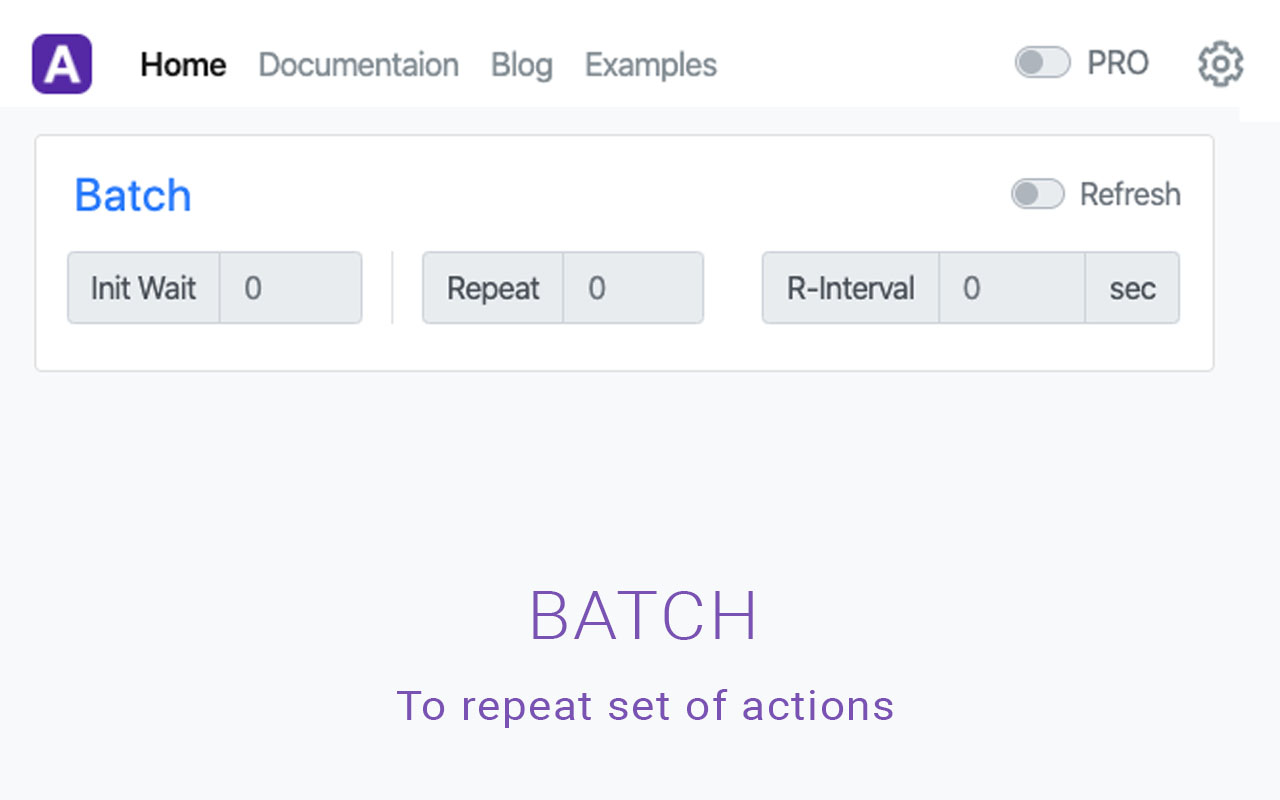This screenshot has height=800, width=1280.
Task: Click the Init Wait label
Action: (x=144, y=288)
